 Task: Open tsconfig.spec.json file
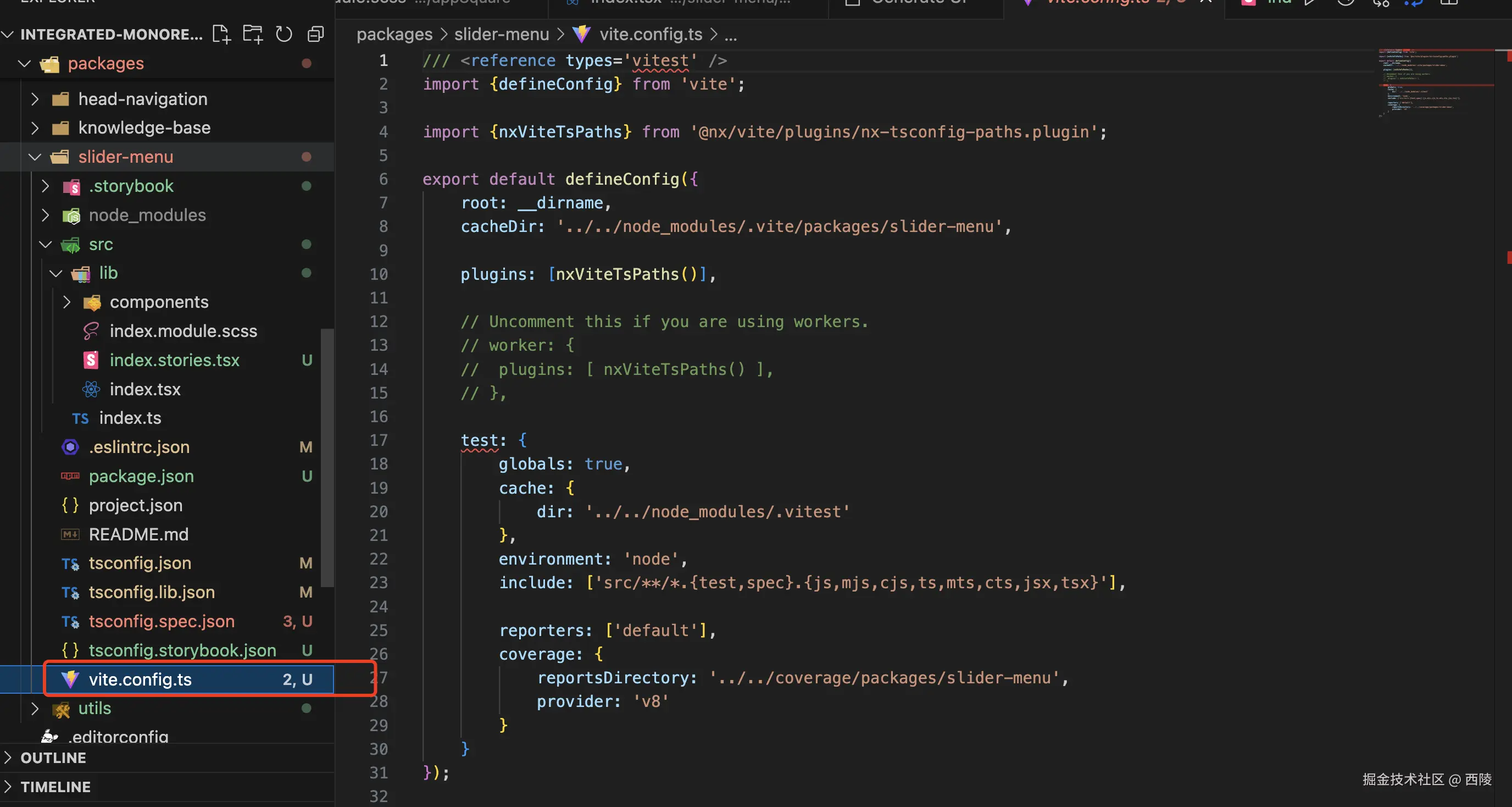pos(162,621)
